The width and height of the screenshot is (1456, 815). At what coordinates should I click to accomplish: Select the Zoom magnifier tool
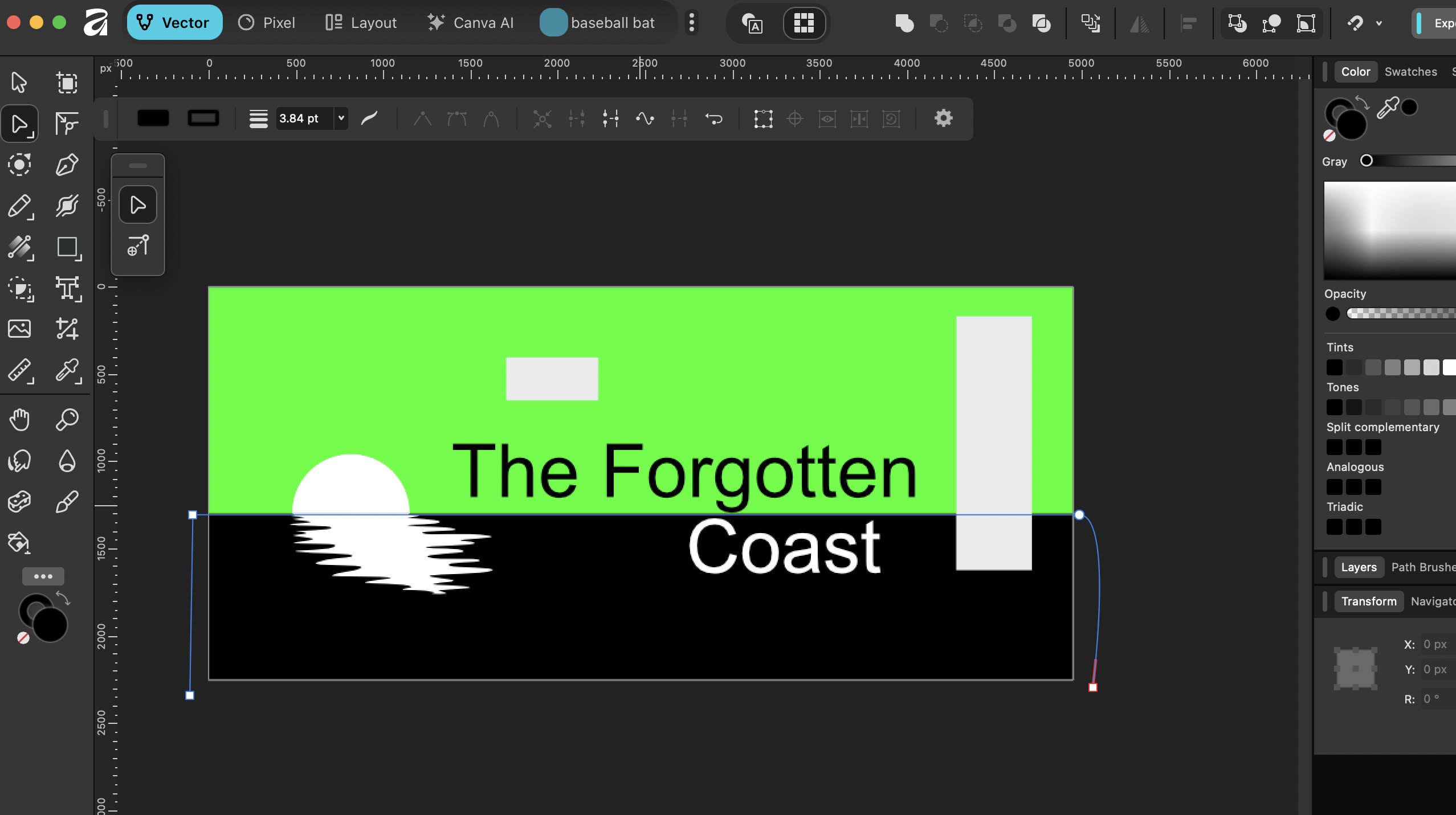[x=67, y=420]
